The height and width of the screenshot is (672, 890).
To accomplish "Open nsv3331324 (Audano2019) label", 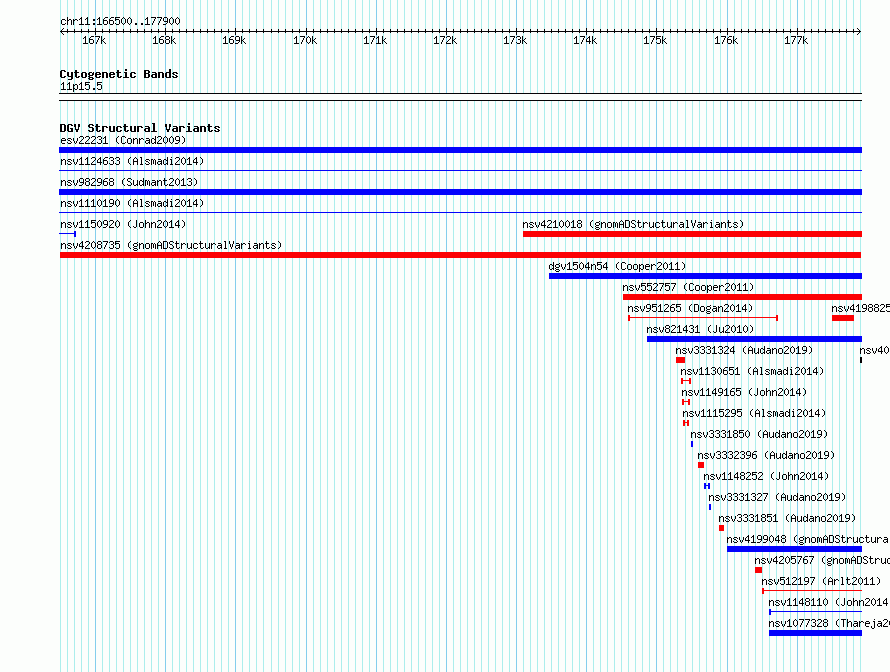I will [744, 350].
